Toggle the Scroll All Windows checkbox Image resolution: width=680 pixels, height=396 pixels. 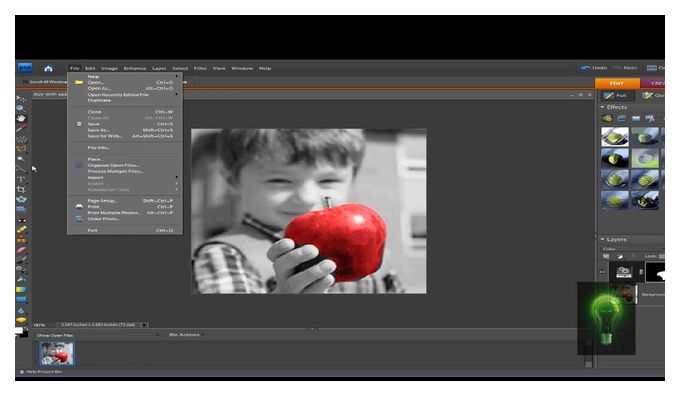(x=25, y=82)
